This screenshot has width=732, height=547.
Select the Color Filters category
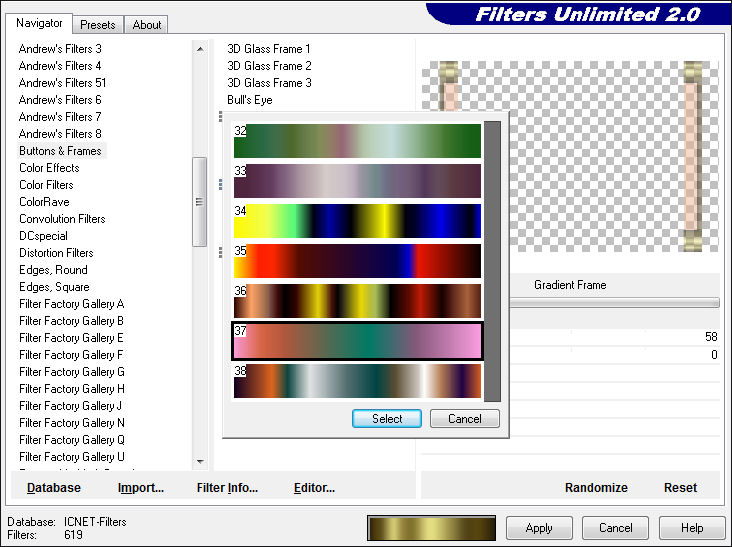(46, 185)
